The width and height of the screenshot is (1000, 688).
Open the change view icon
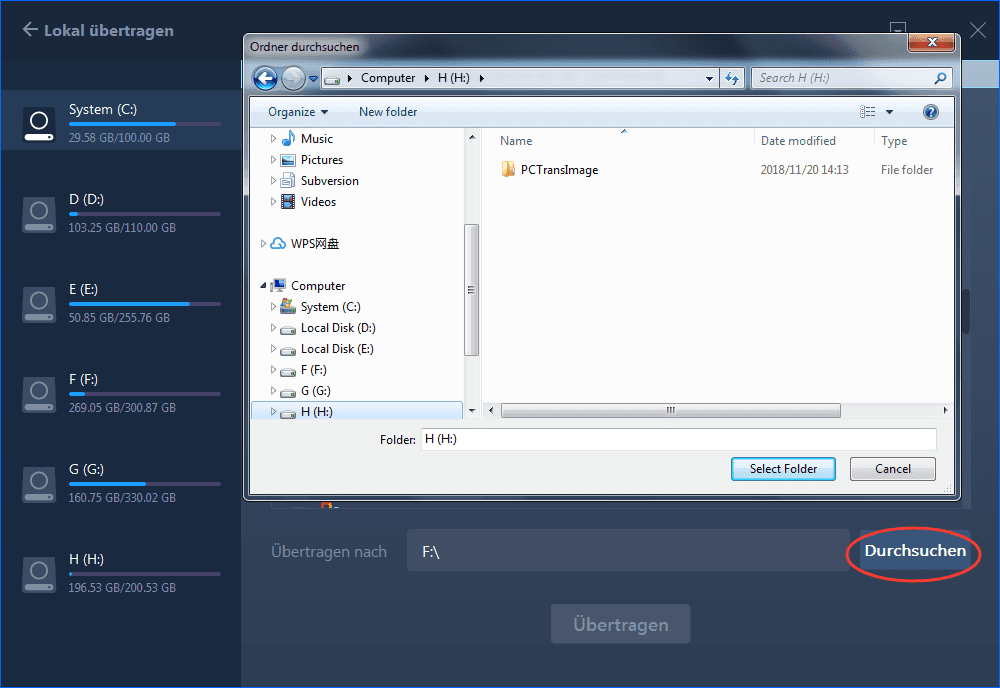(867, 112)
